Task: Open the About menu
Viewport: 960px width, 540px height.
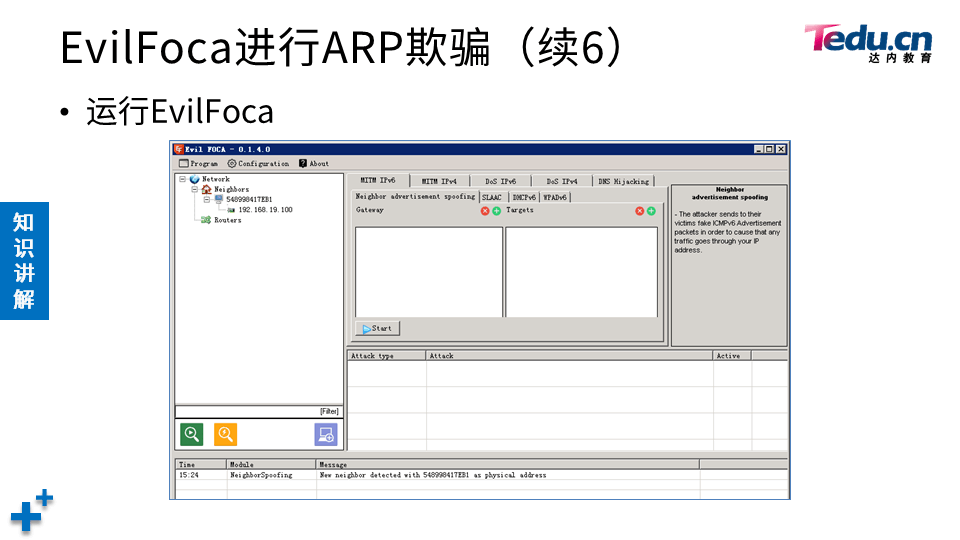Action: pos(313,163)
